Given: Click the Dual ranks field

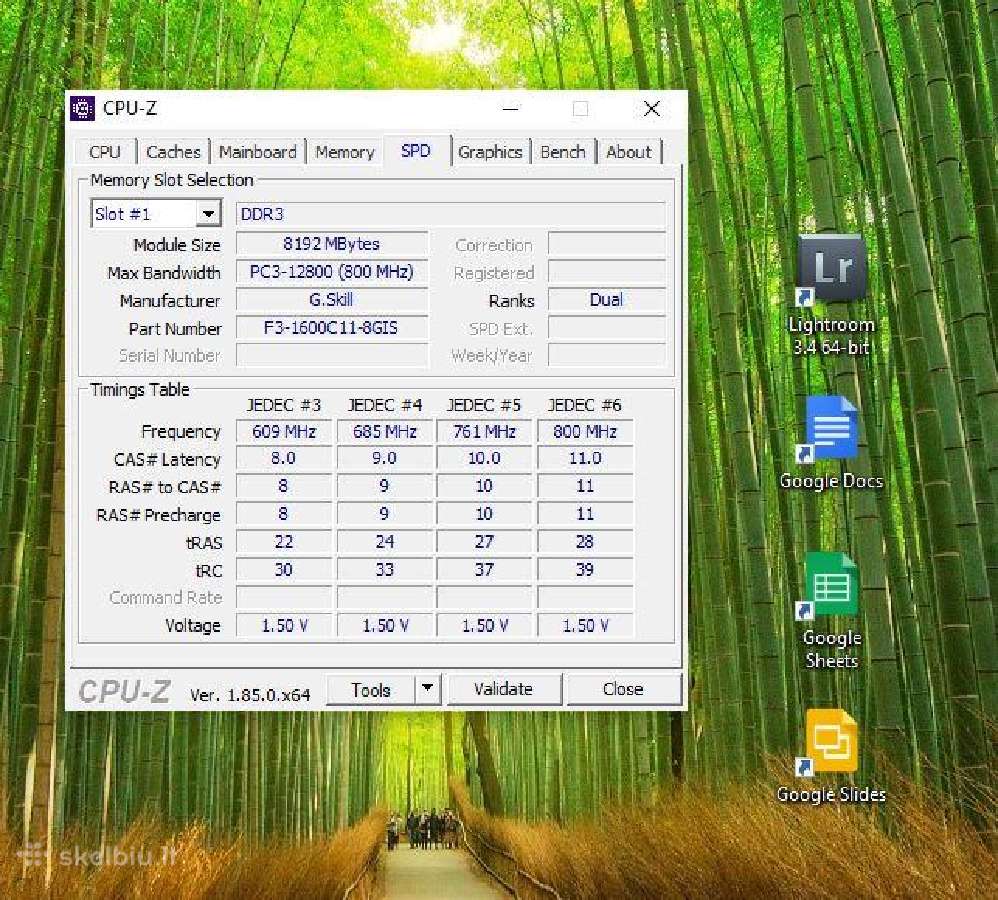Looking at the screenshot, I should (x=607, y=300).
